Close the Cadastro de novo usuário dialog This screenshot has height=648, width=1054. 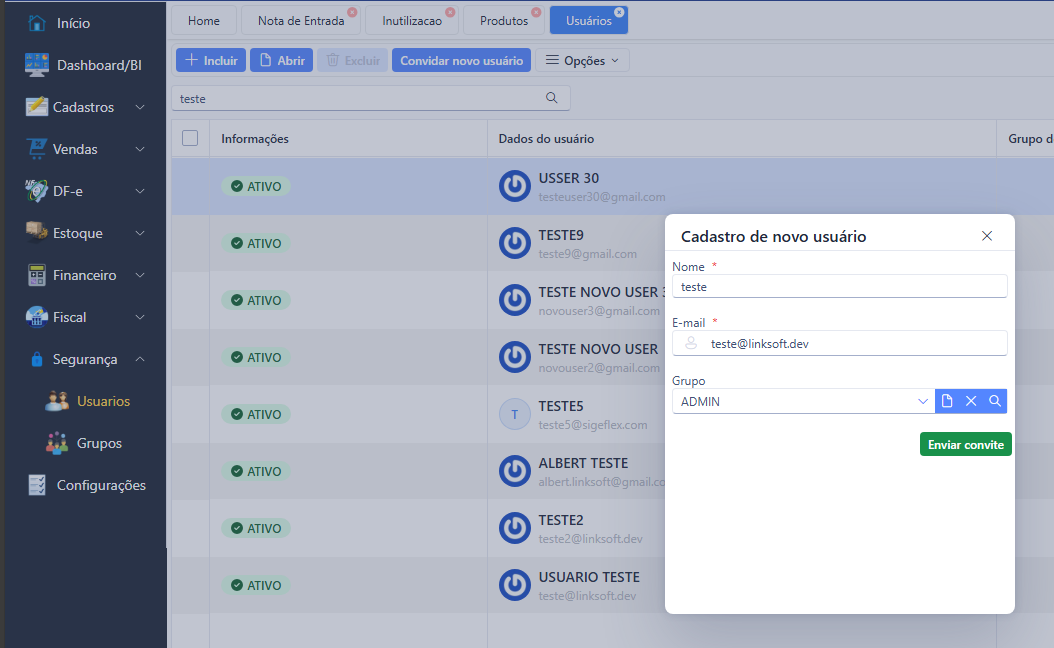tap(987, 236)
